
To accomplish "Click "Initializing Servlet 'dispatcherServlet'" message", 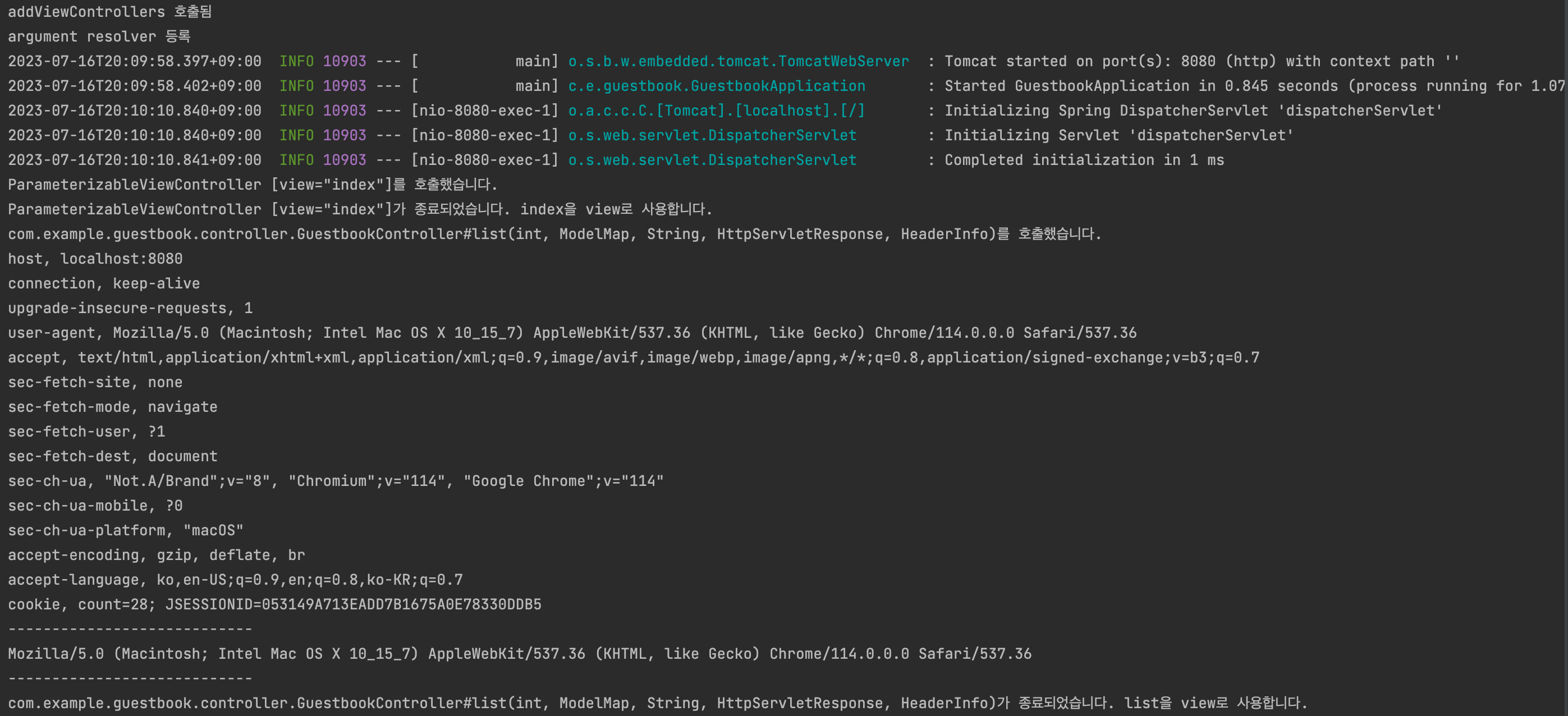I will tap(1119, 135).
